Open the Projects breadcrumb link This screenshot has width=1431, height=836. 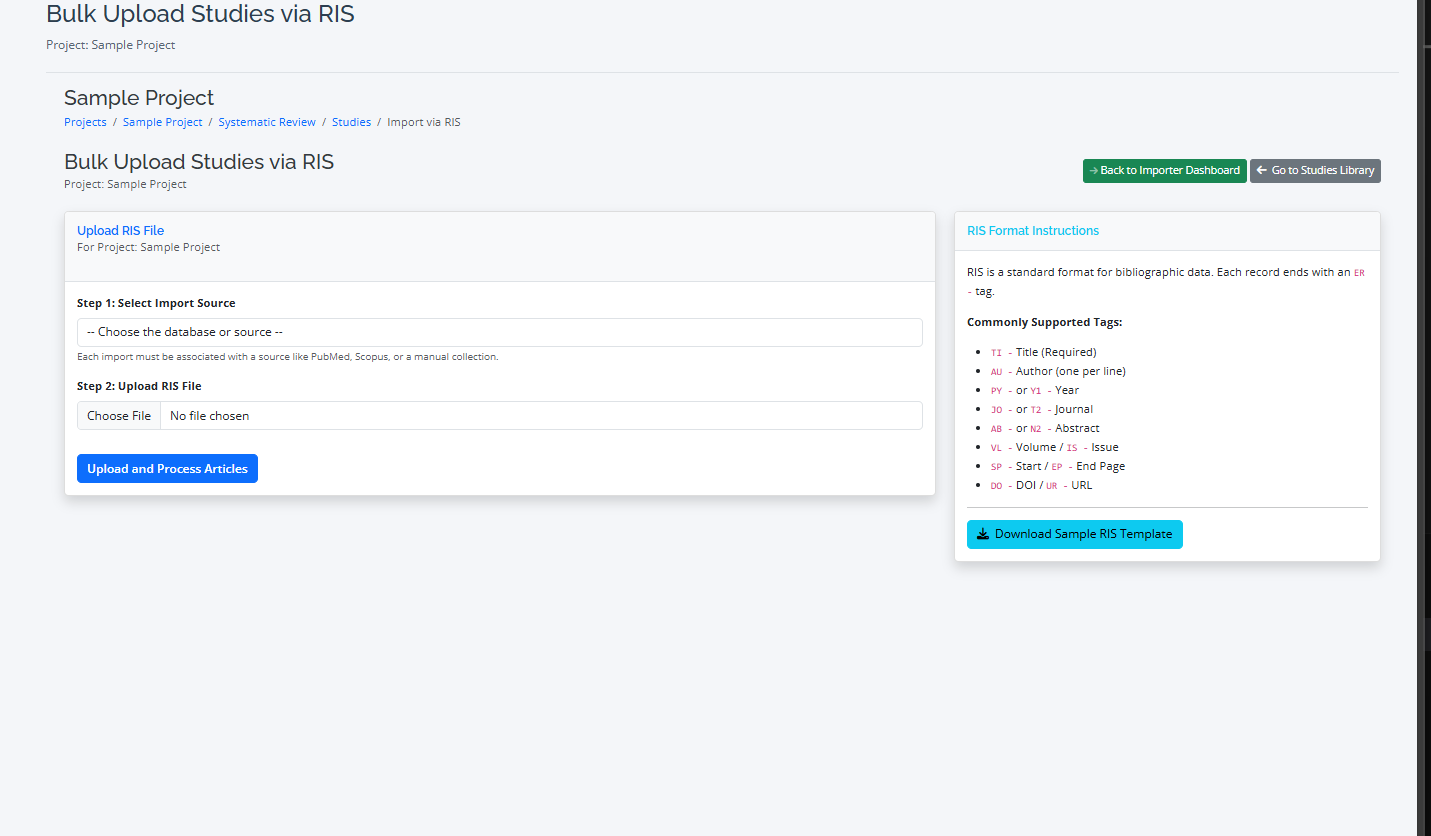[85, 122]
